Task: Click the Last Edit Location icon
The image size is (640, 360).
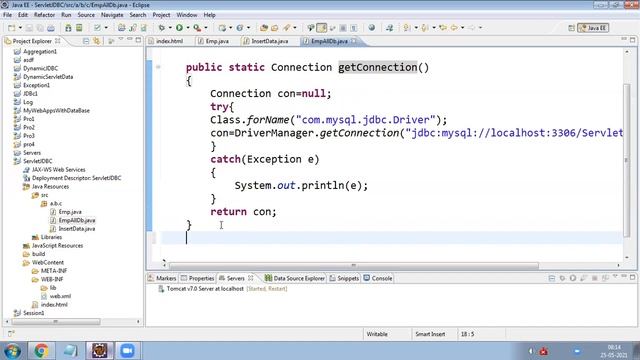Action: click(443, 28)
